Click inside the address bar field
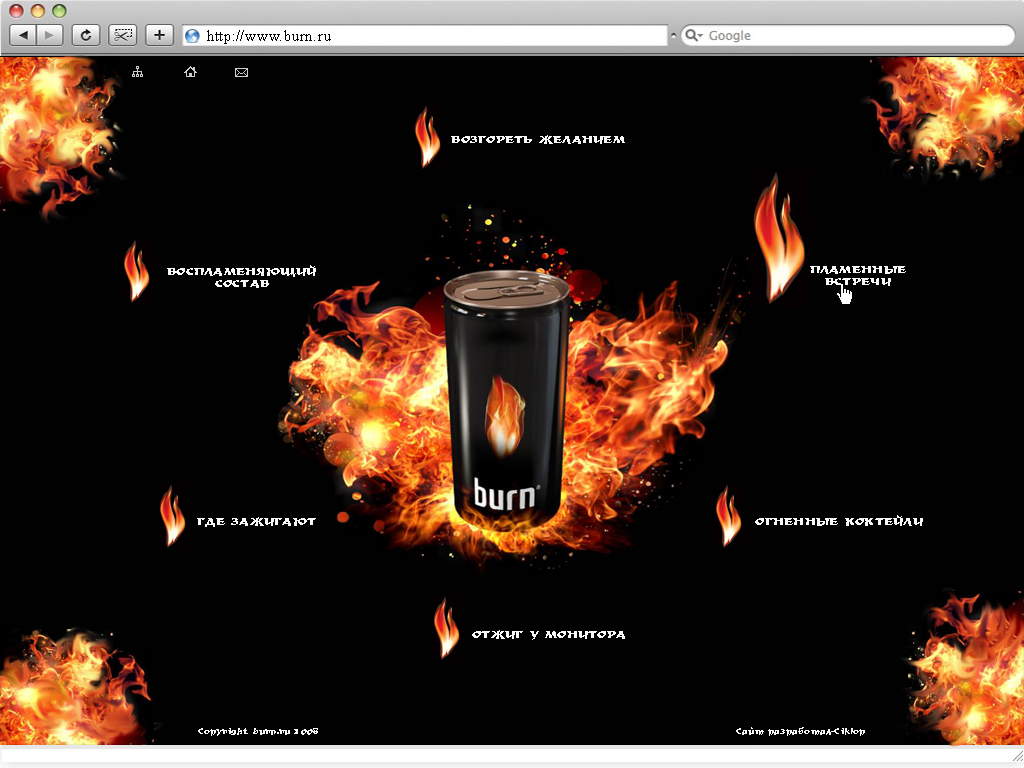1024x768 pixels. (x=400, y=35)
